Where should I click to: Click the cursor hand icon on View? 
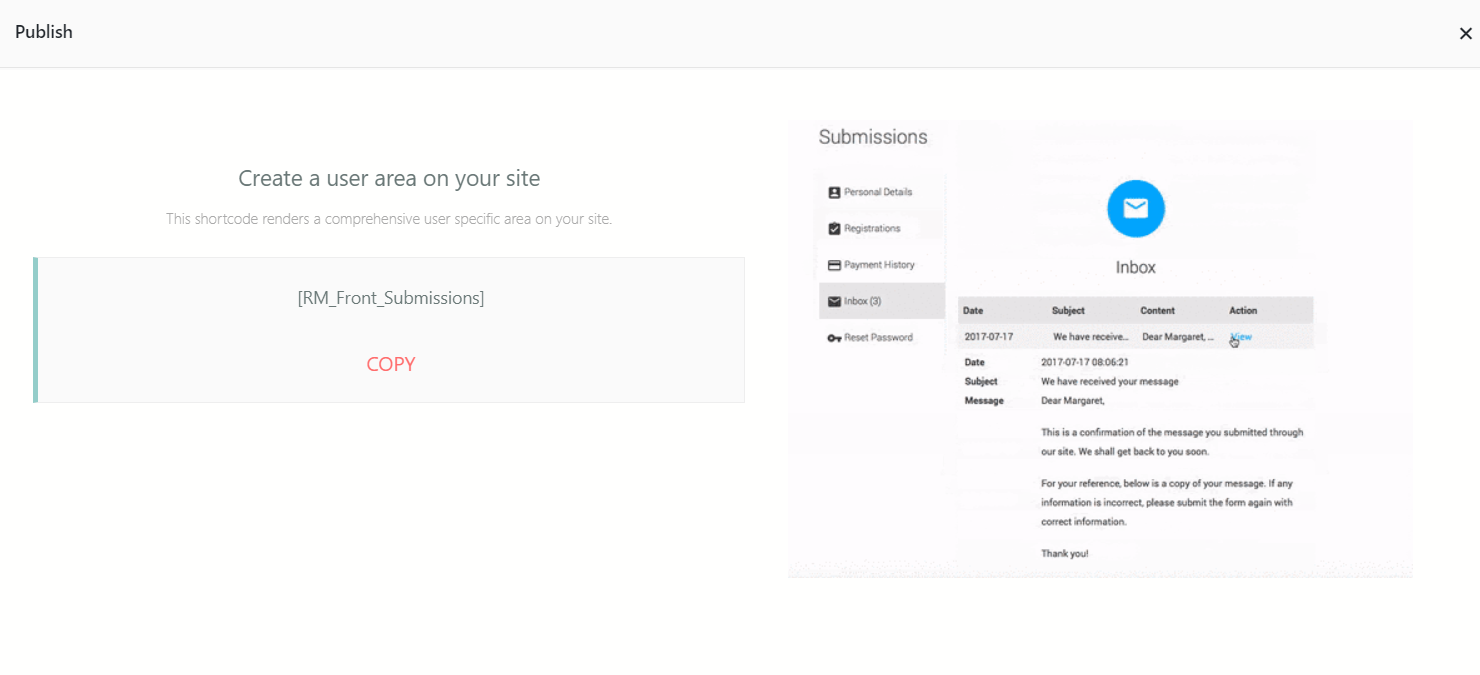pos(1232,341)
